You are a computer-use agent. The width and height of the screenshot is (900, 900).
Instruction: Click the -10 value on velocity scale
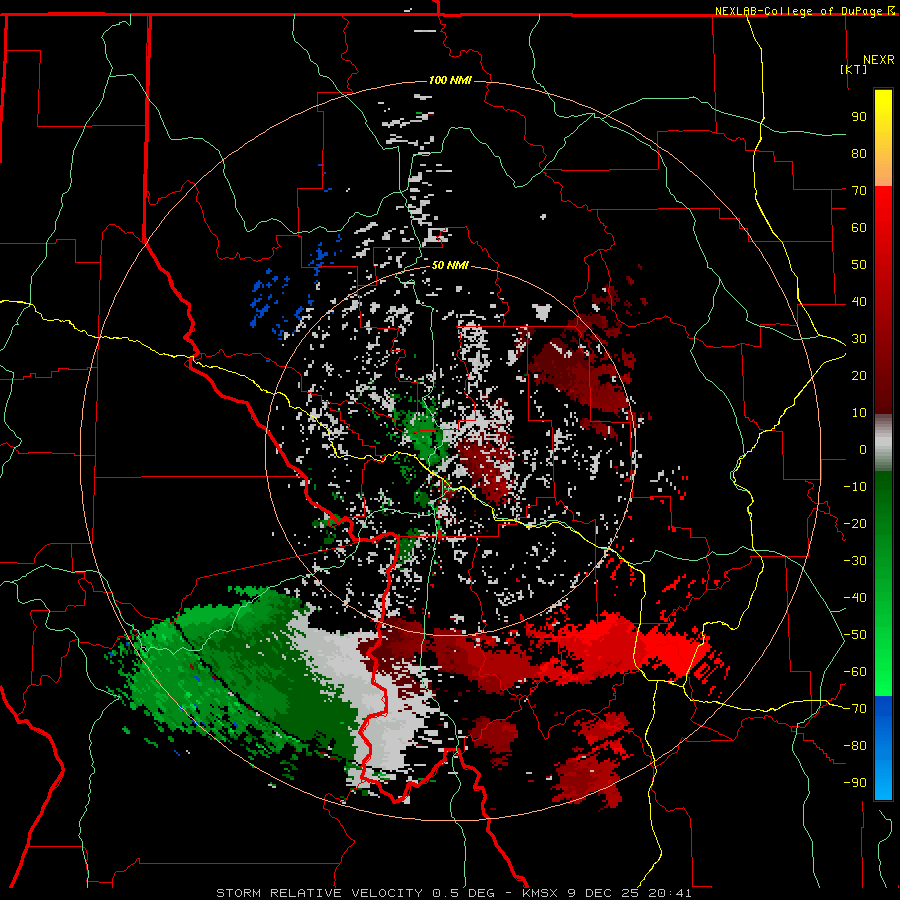(x=855, y=487)
